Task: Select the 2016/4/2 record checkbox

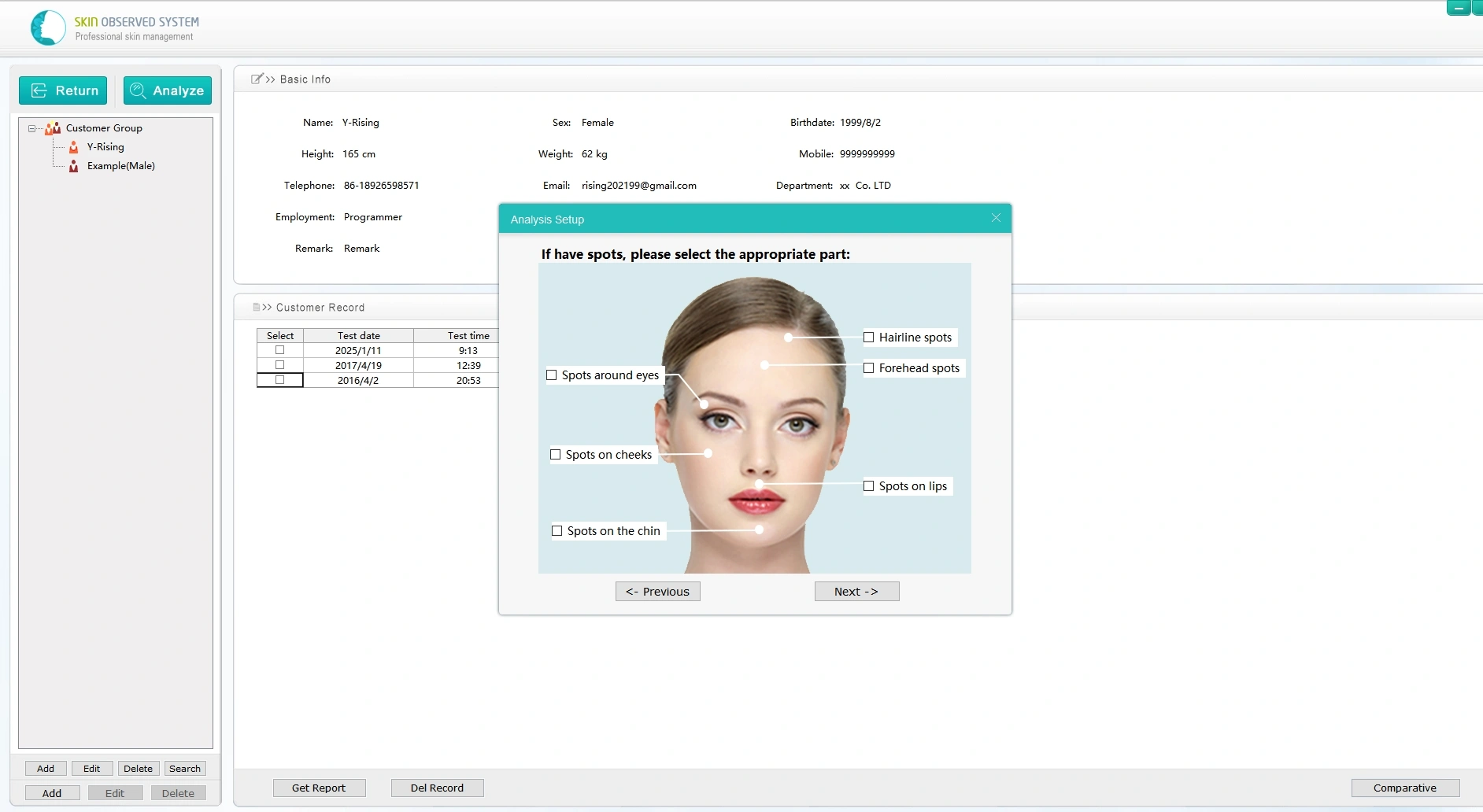Action: click(279, 380)
